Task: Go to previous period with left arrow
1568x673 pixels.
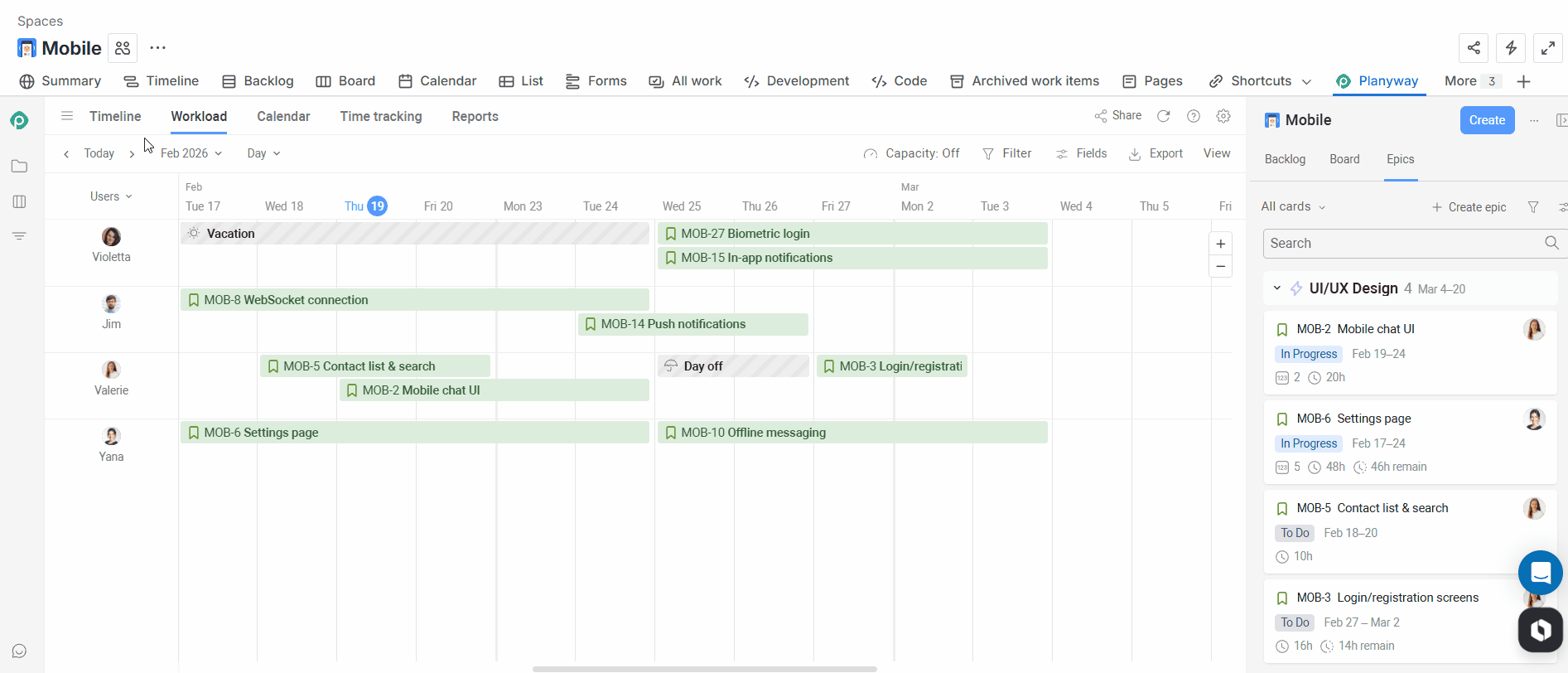Action: click(x=66, y=154)
